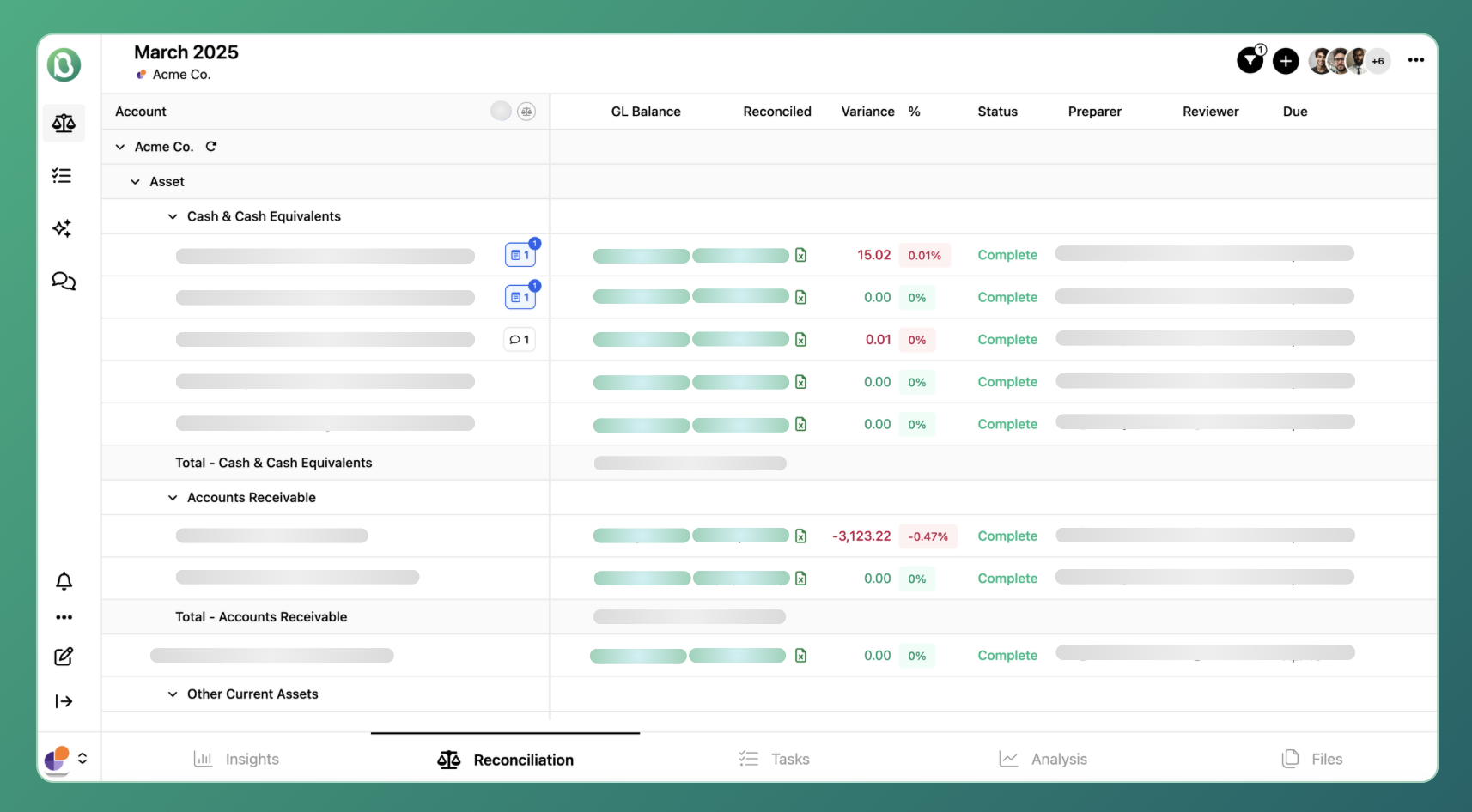This screenshot has height=812, width=1472.
Task: Toggle the grey circle in Account header
Action: [x=501, y=111]
